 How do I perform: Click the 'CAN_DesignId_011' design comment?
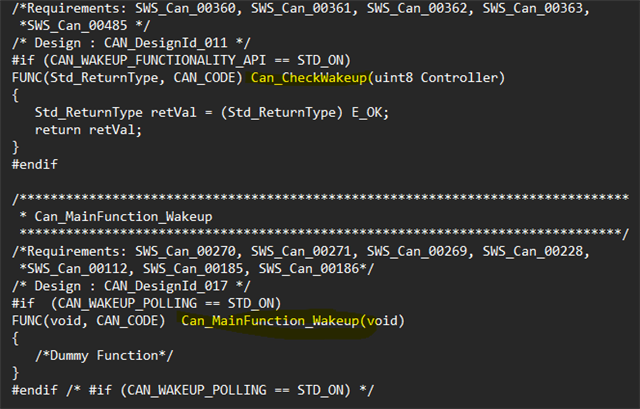[x=166, y=43]
